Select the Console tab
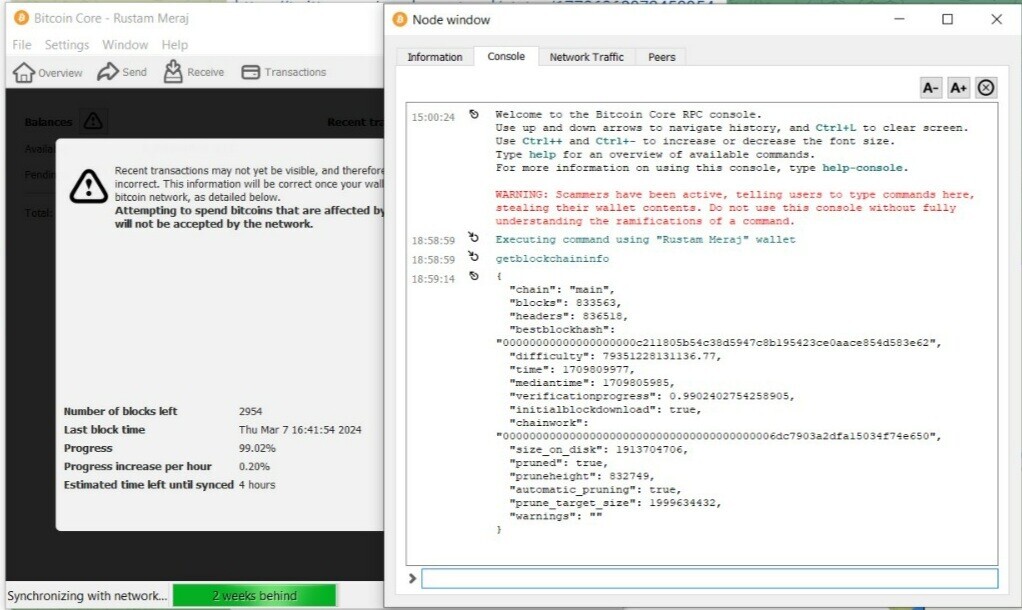 pyautogui.click(x=506, y=56)
